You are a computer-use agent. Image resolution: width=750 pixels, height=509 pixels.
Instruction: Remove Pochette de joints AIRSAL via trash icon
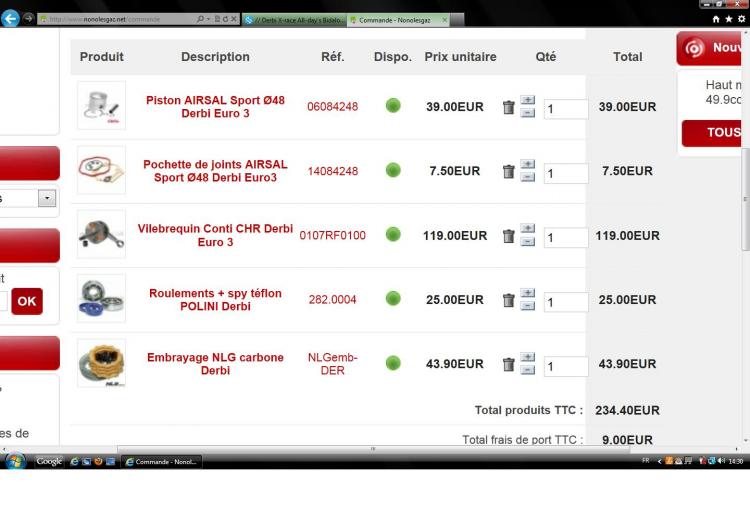coord(508,171)
